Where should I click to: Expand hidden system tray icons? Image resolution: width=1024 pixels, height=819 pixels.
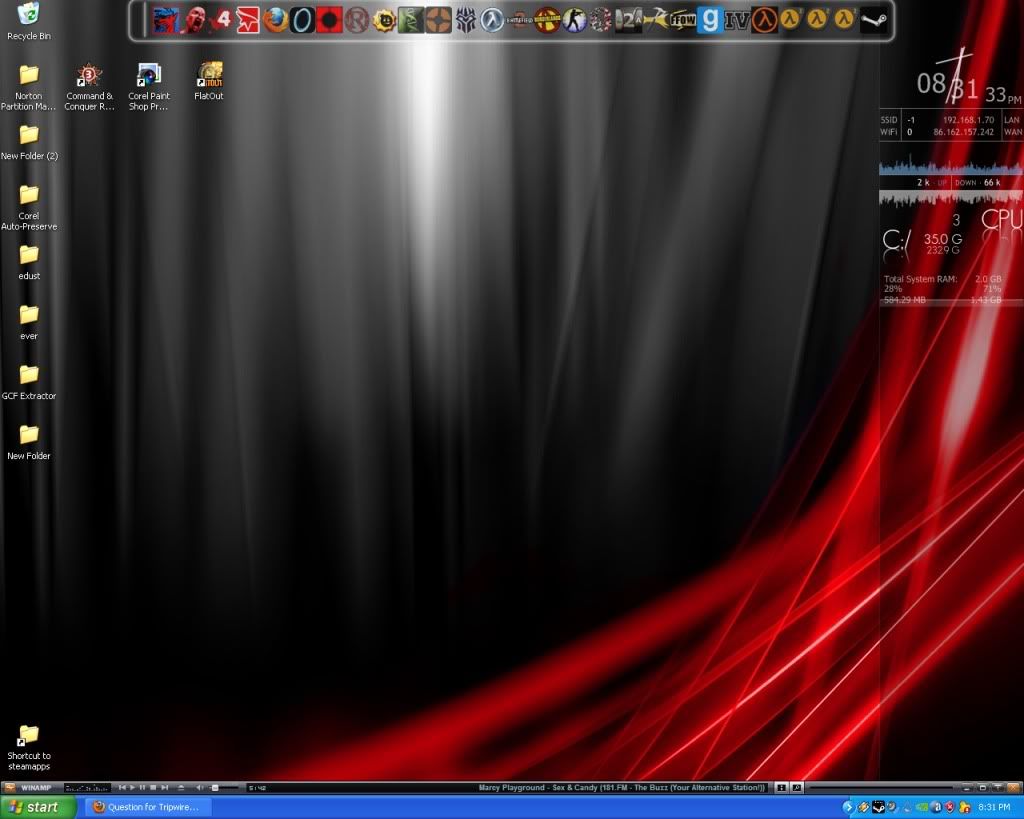(848, 807)
